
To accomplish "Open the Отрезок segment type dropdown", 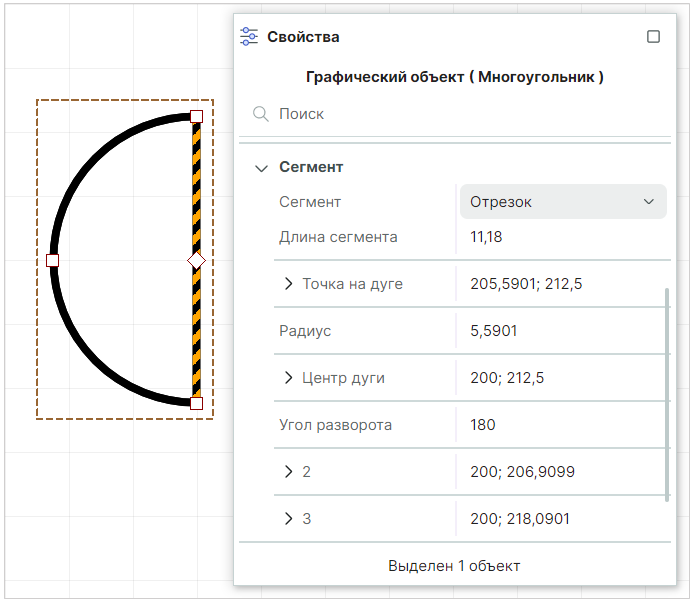I will click(563, 202).
